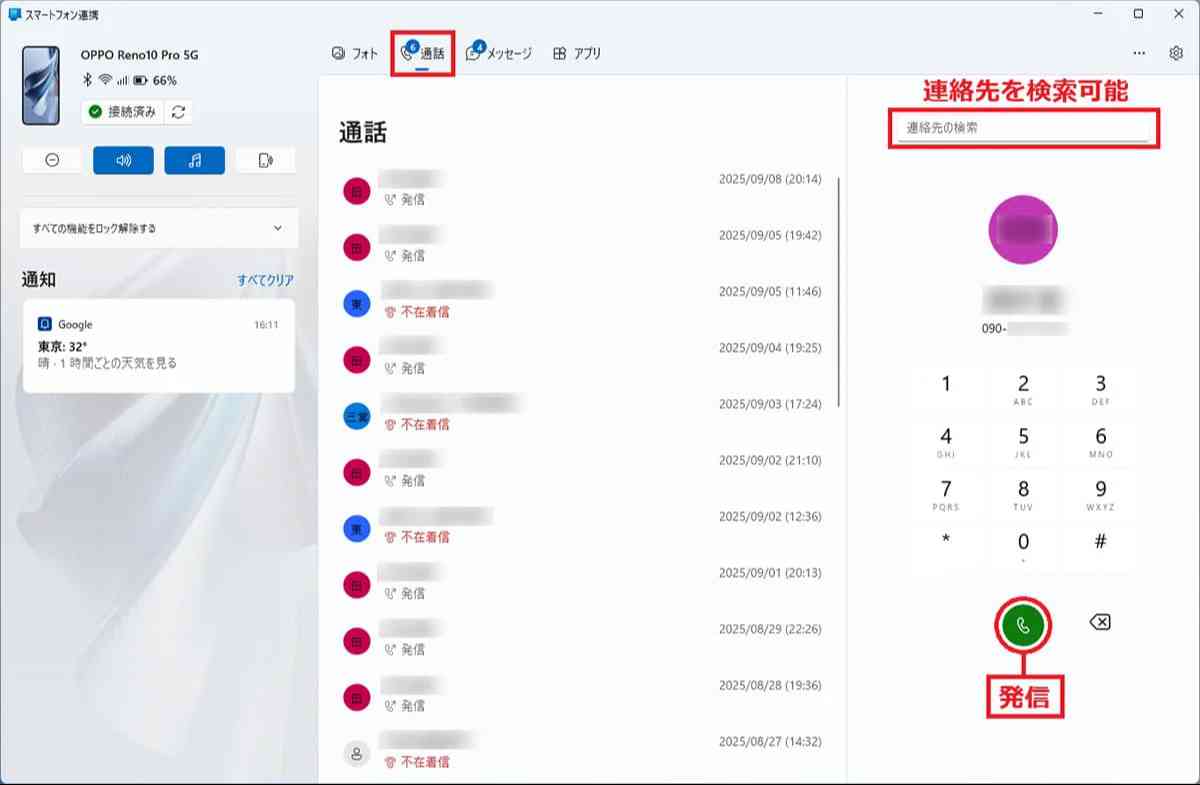The image size is (1200, 785).
Task: Open the settings gear
Action: (1175, 54)
